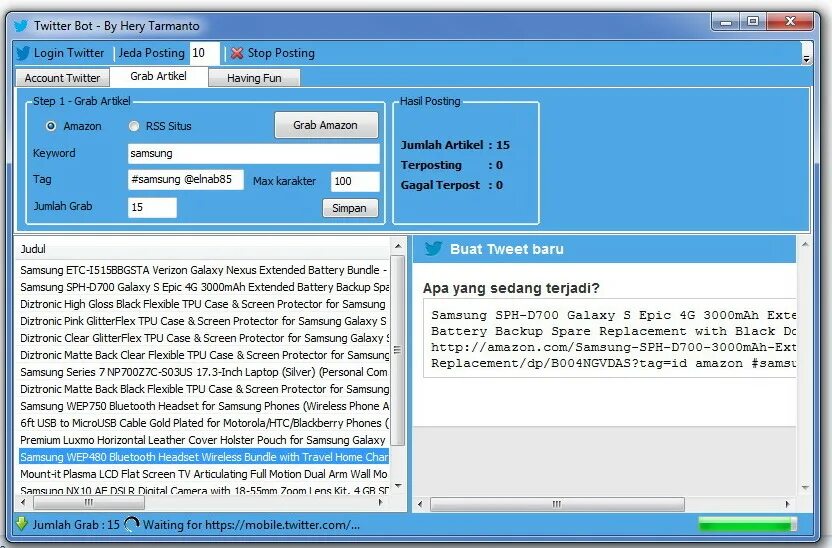This screenshot has height=548, width=832.
Task: Click the loading spinner icon in status bar
Action: click(131, 524)
